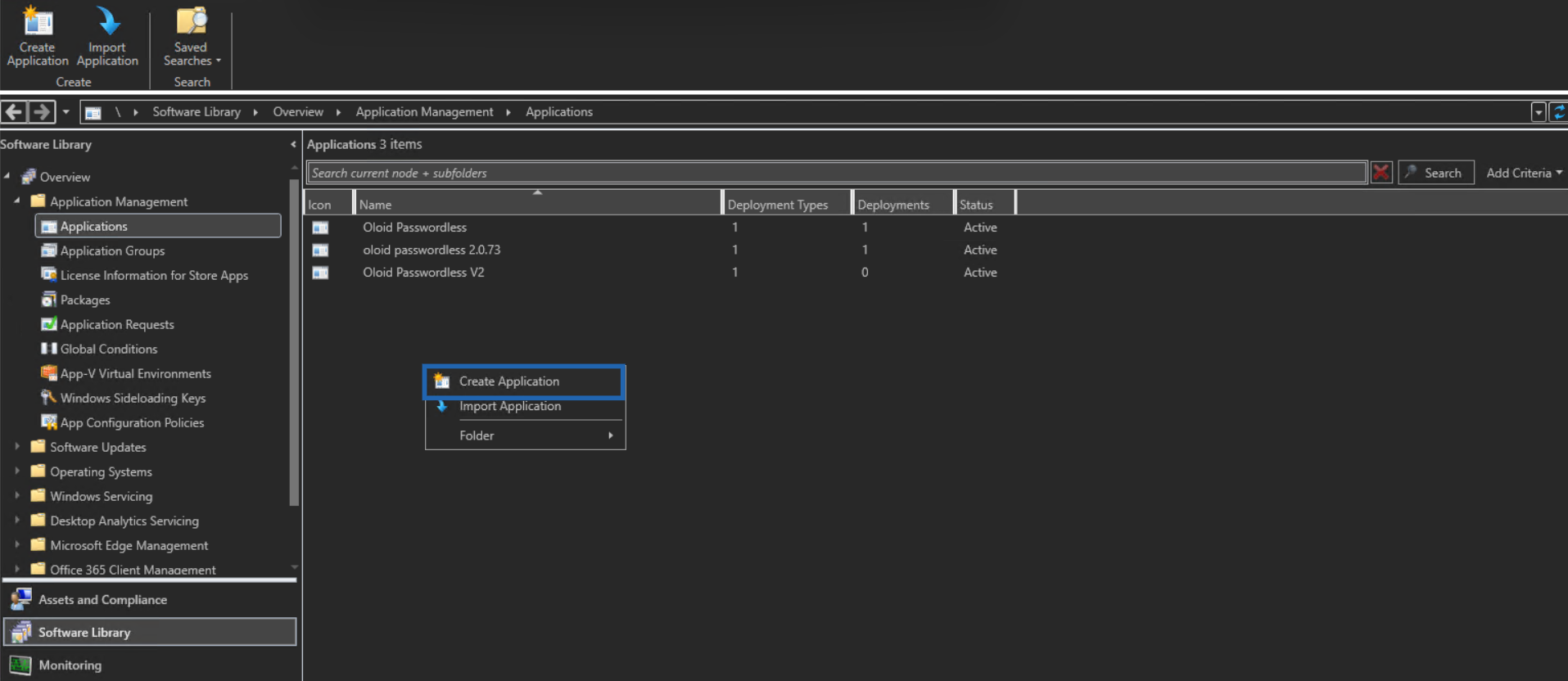The width and height of the screenshot is (1568, 681).
Task: Click the navigation tree vertical scrollbar
Action: click(x=295, y=341)
